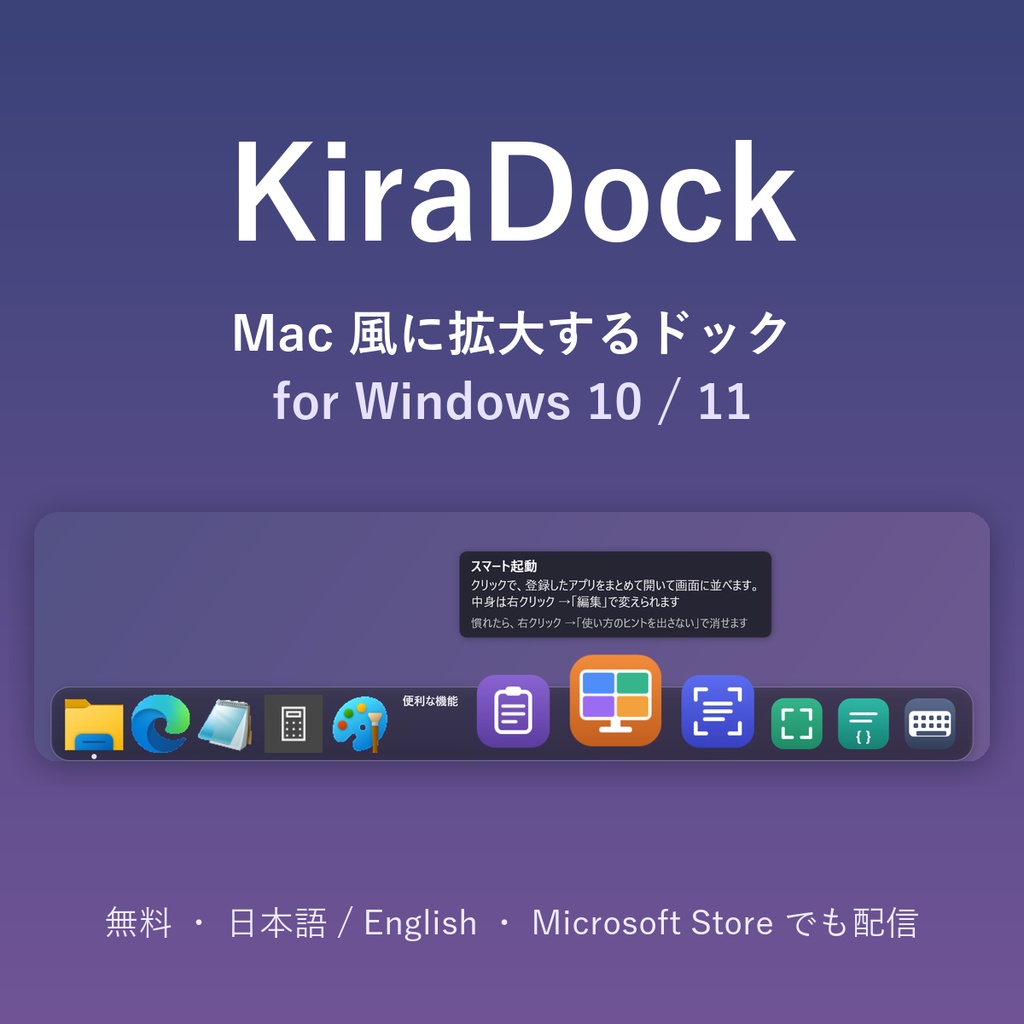Screen dimensions: 1024x1024
Task: Open the Notepad dock icon
Action: pos(225,724)
